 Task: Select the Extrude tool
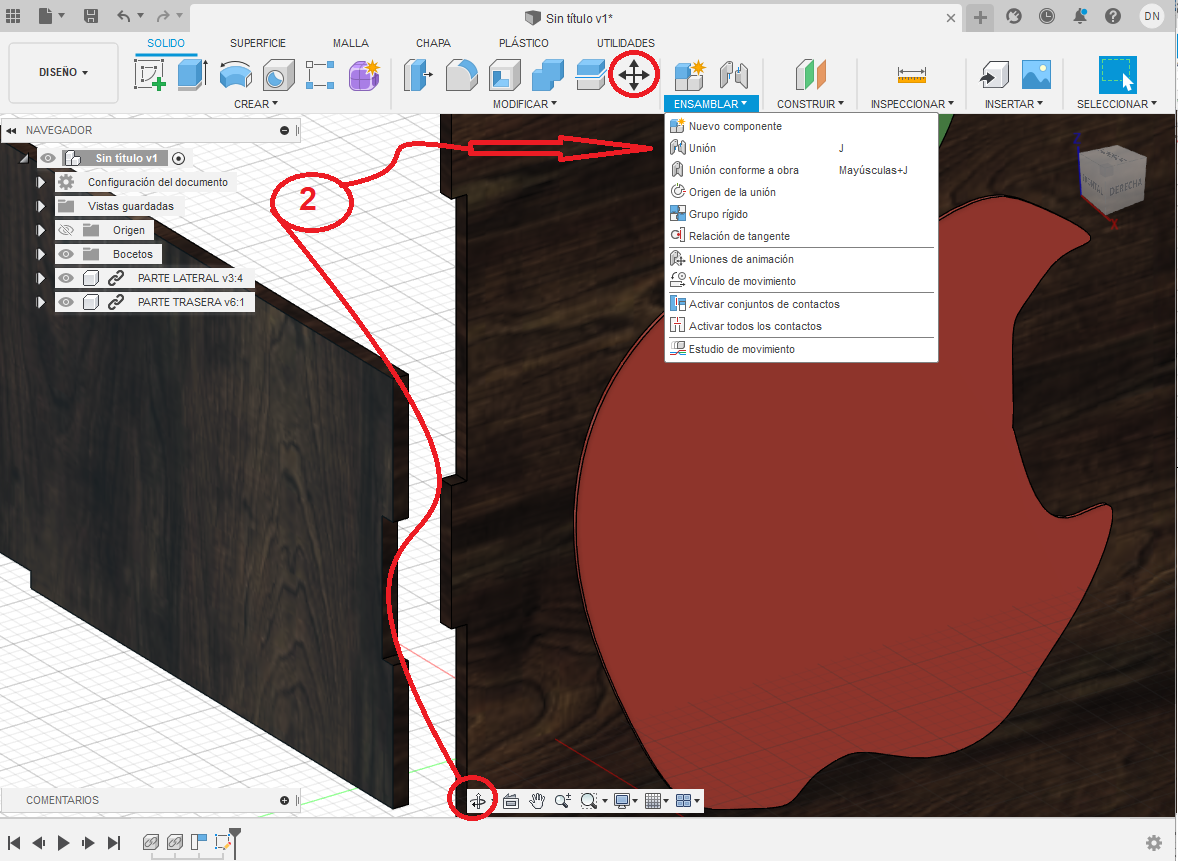pos(192,75)
